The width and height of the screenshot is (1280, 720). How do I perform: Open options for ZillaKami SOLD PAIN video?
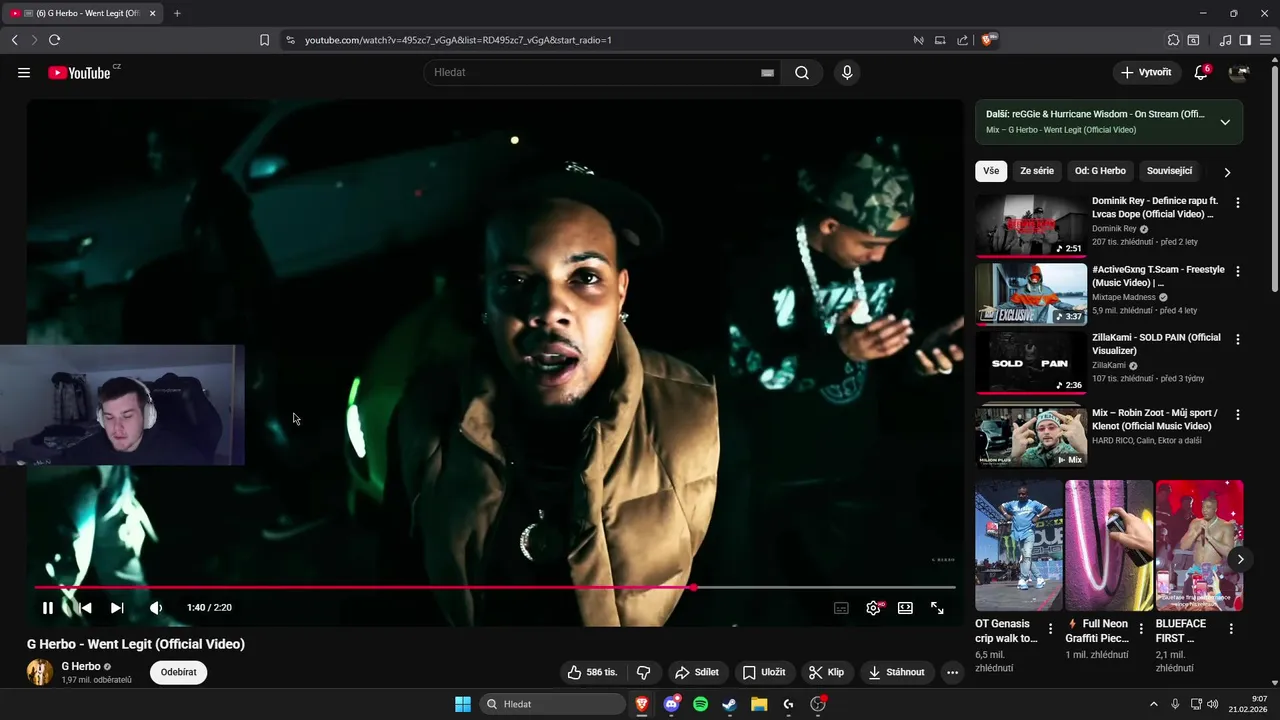[1238, 339]
